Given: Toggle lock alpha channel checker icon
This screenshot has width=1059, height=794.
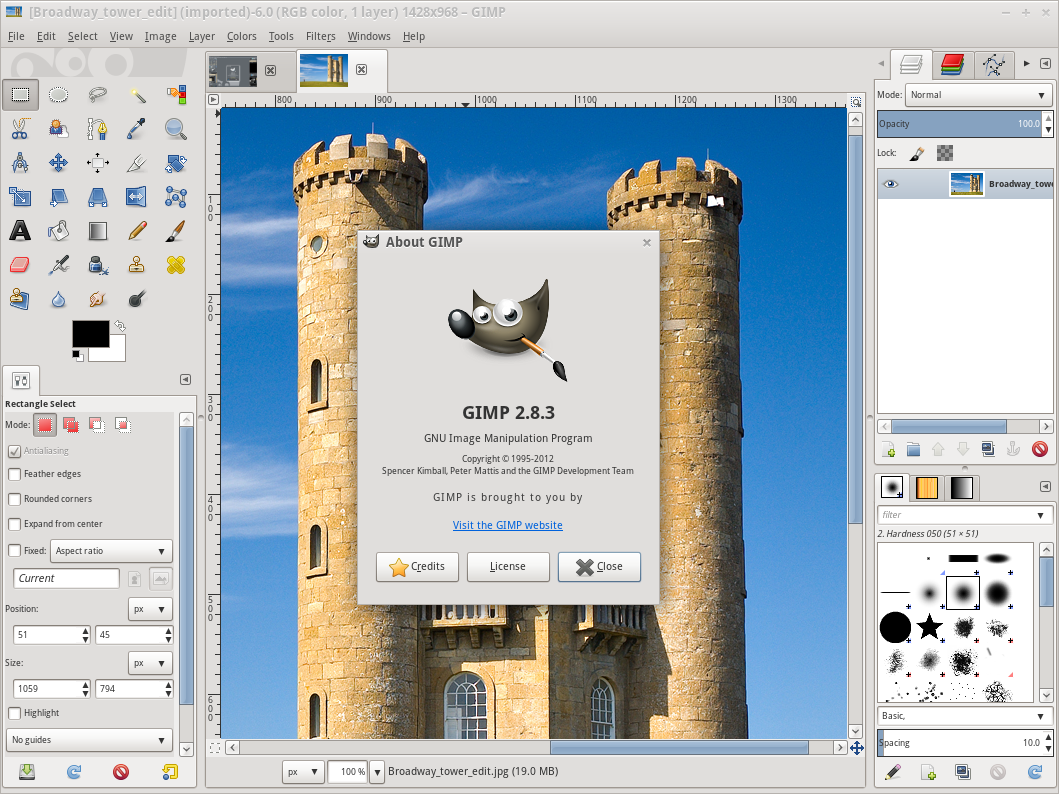Looking at the screenshot, I should point(945,153).
